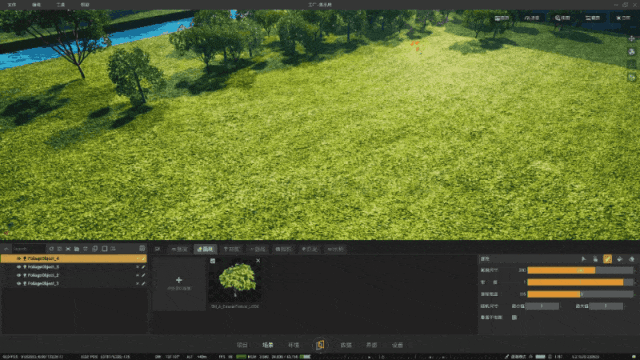Click the bottom icon on the viewport right edge
The image size is (640, 360).
tap(632, 77)
